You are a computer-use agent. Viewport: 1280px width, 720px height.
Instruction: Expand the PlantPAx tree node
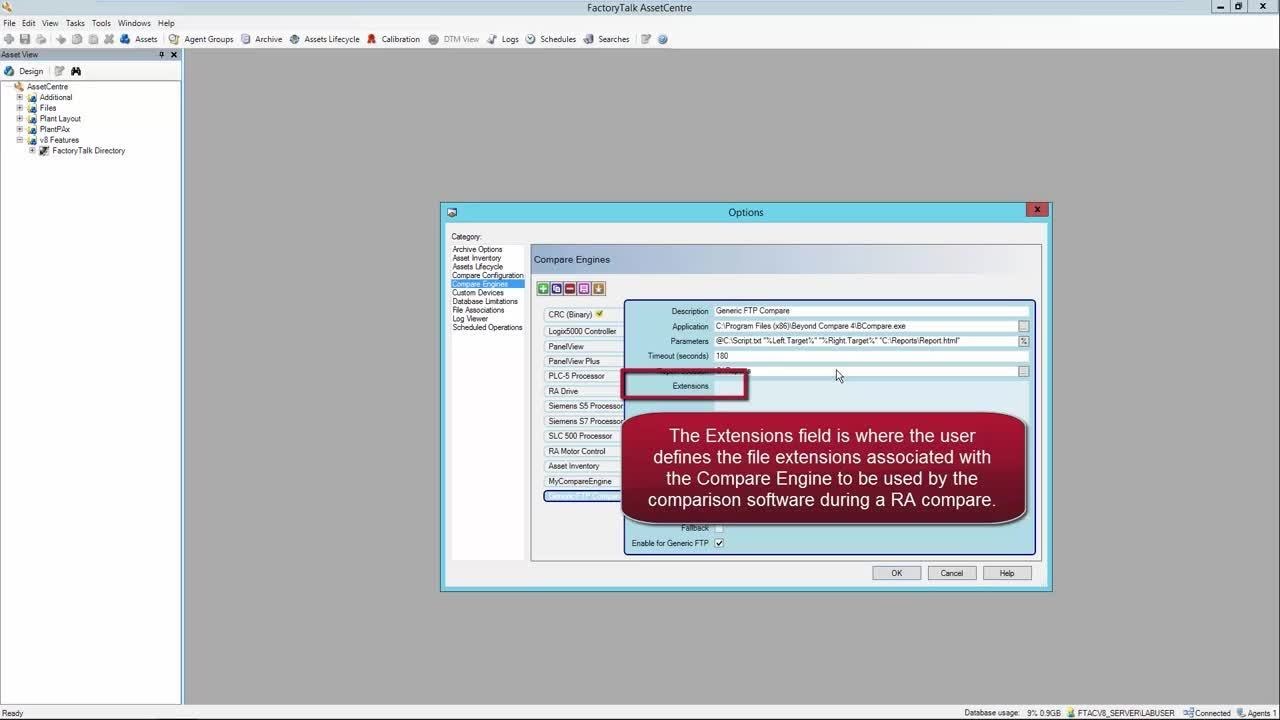pyautogui.click(x=19, y=129)
